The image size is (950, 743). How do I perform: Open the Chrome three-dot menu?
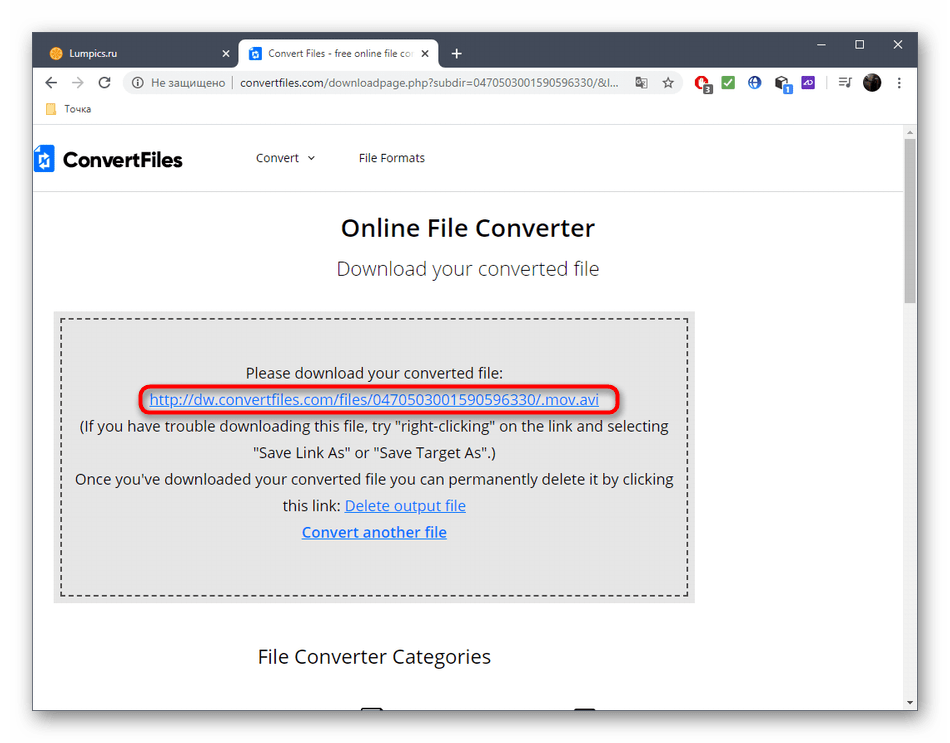[x=898, y=83]
